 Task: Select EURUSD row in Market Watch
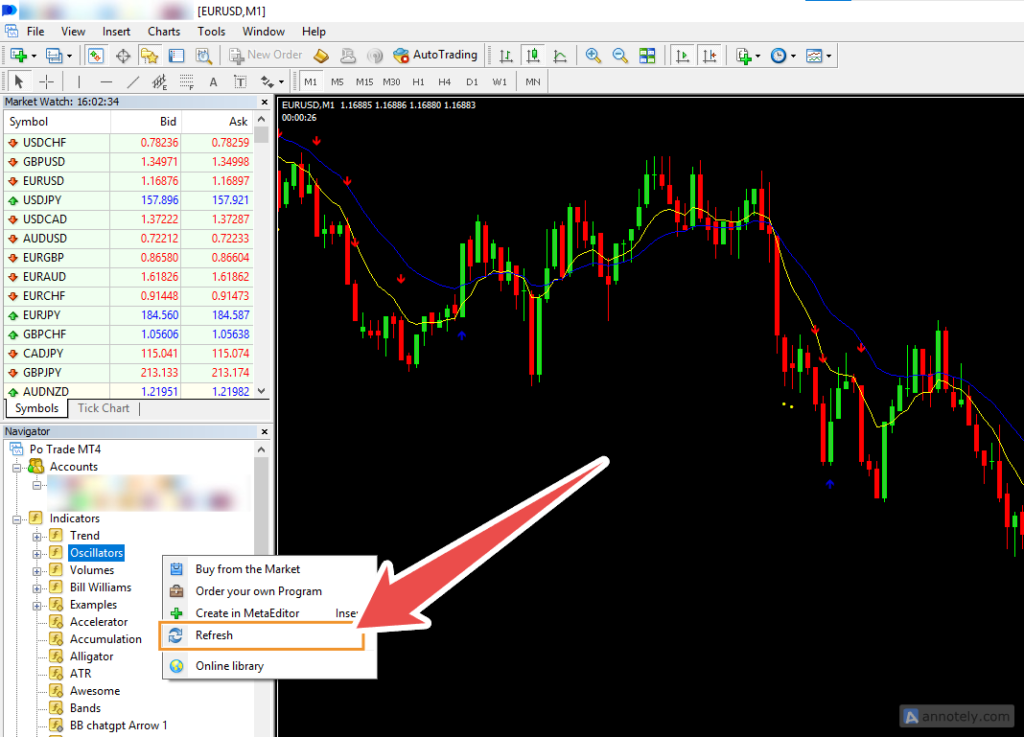click(x=128, y=181)
